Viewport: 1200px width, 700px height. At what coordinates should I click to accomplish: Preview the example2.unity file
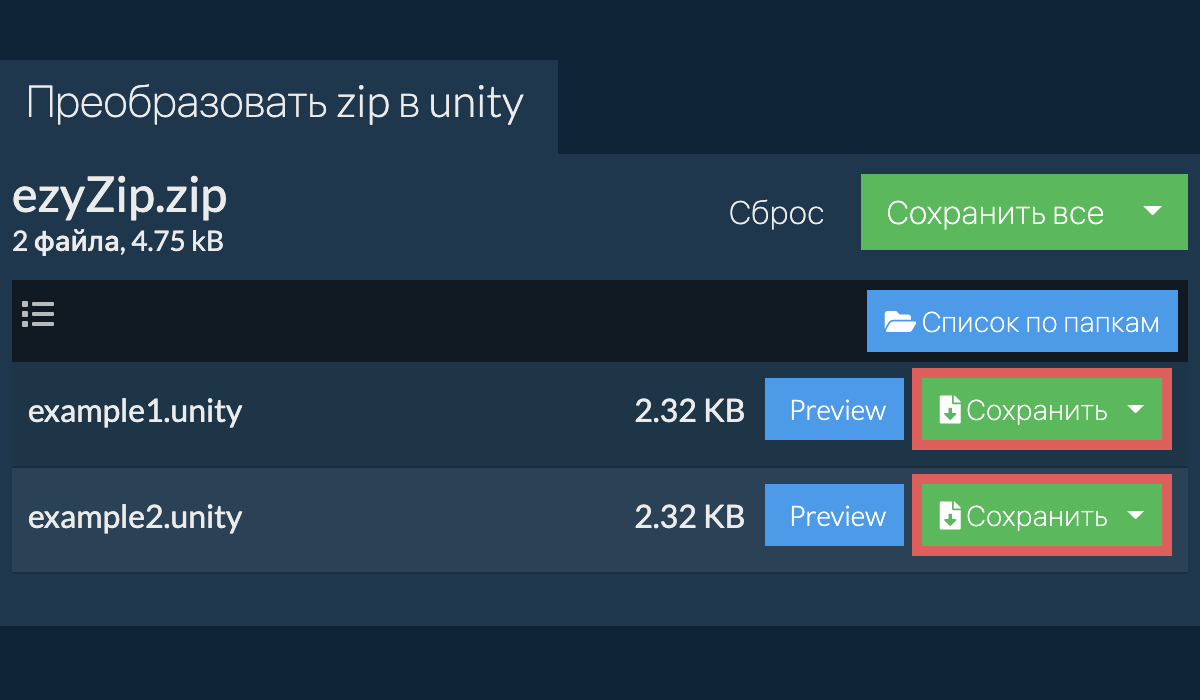pyautogui.click(x=837, y=516)
